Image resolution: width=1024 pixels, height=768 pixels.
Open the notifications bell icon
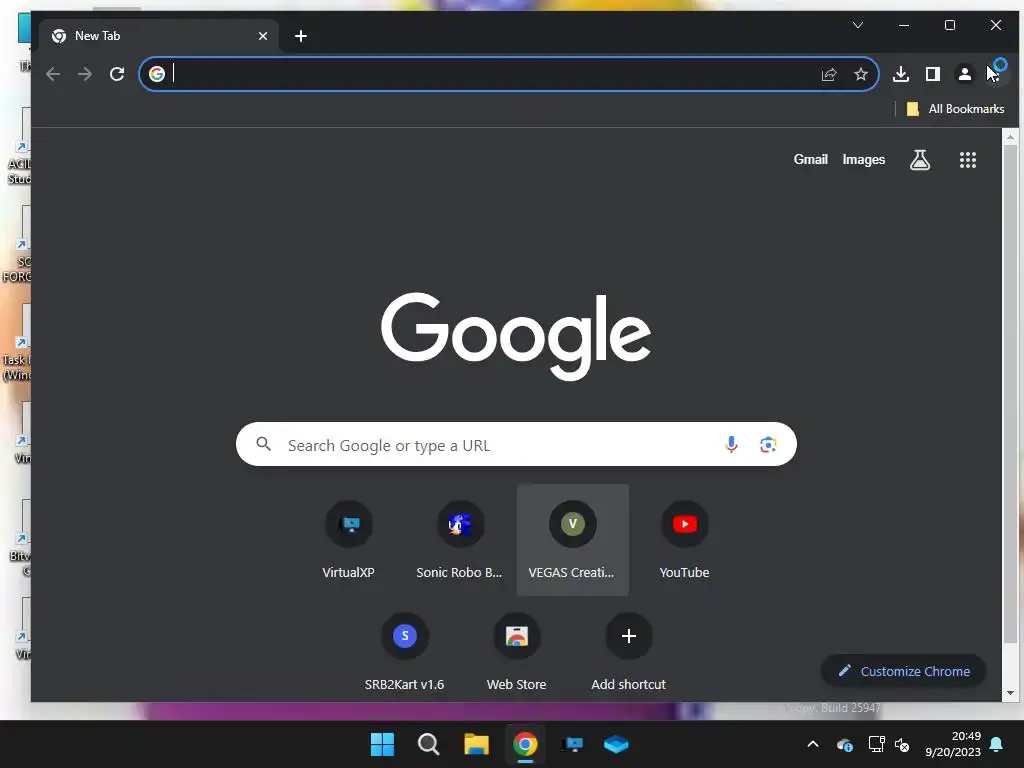tap(997, 744)
